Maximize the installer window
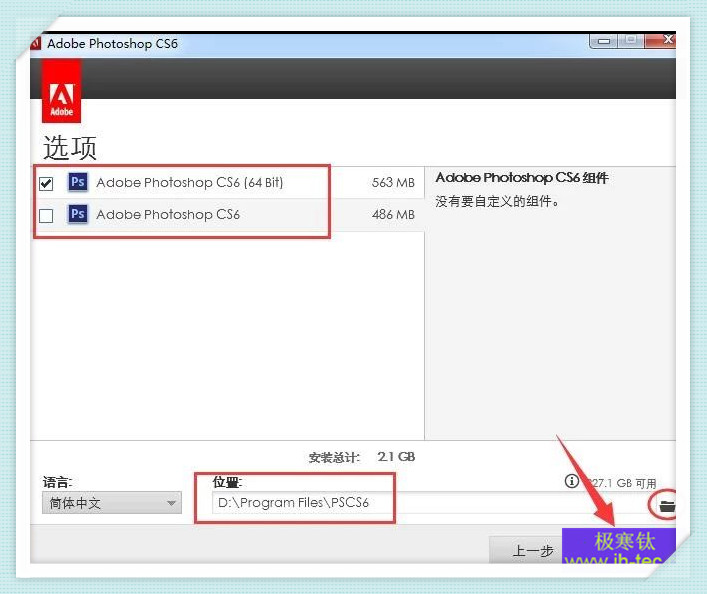This screenshot has width=707, height=594. [631, 41]
